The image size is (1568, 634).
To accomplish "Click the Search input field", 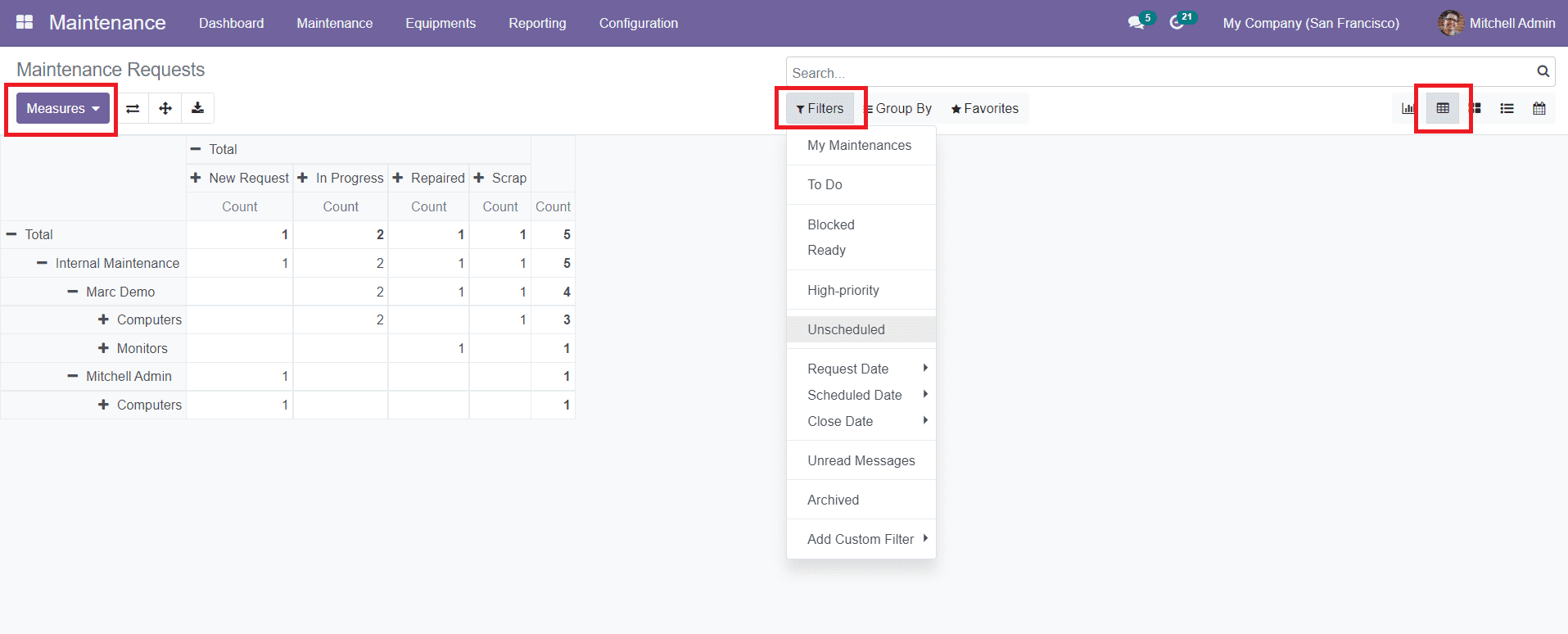I will 1159,73.
